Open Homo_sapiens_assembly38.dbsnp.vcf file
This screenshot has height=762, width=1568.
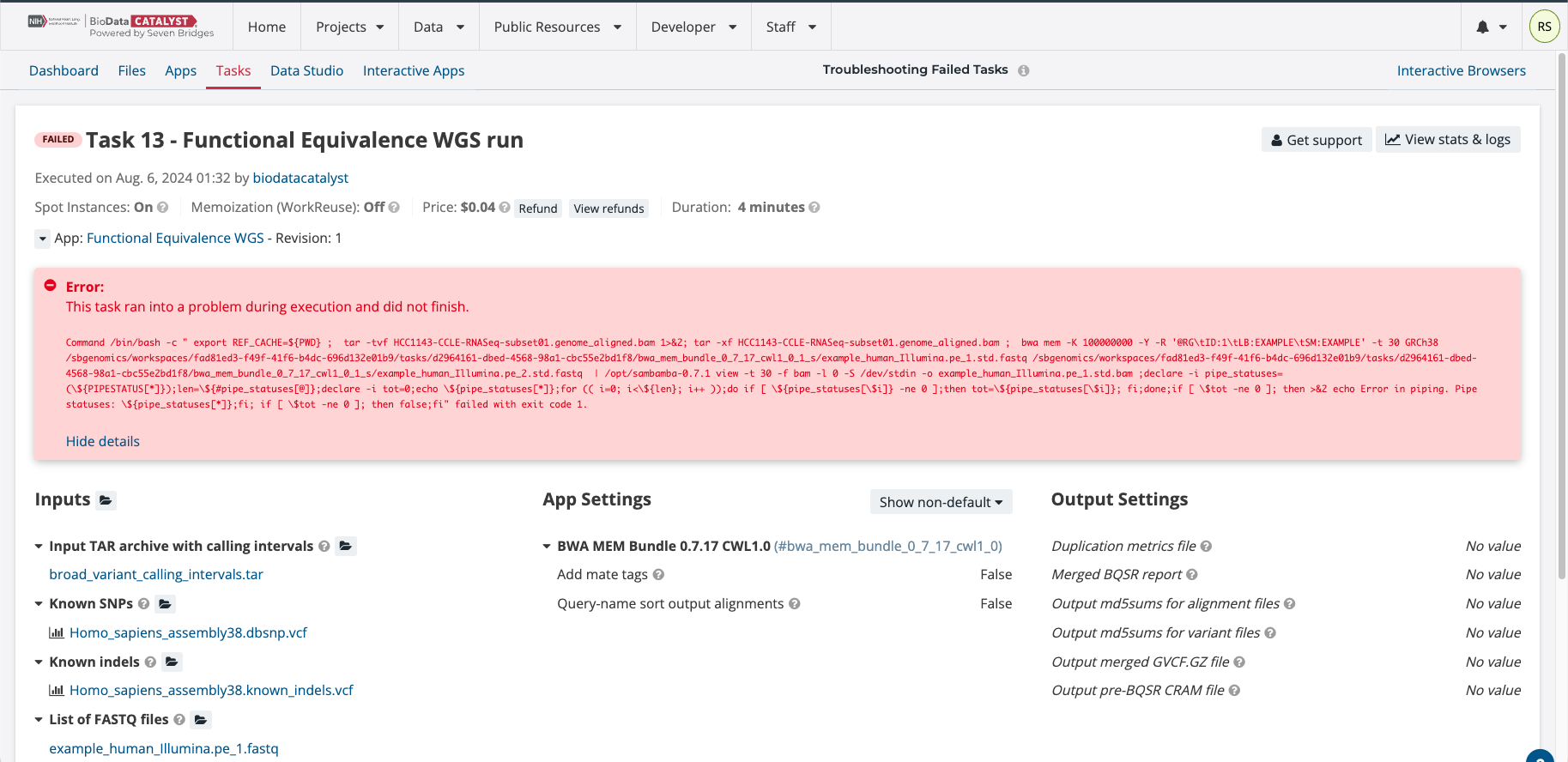coord(188,632)
